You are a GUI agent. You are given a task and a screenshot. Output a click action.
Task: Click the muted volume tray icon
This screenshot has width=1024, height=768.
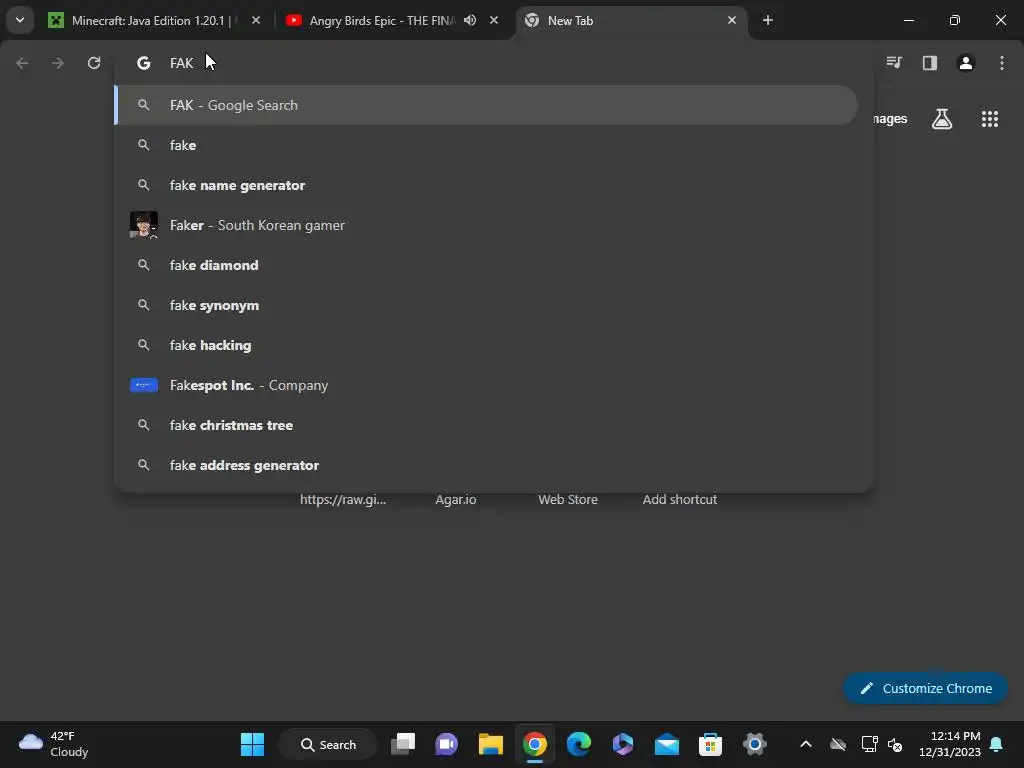[895, 744]
